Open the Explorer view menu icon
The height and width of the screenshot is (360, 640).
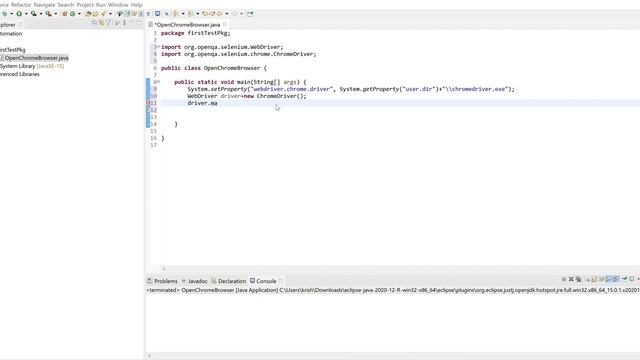tap(124, 23)
